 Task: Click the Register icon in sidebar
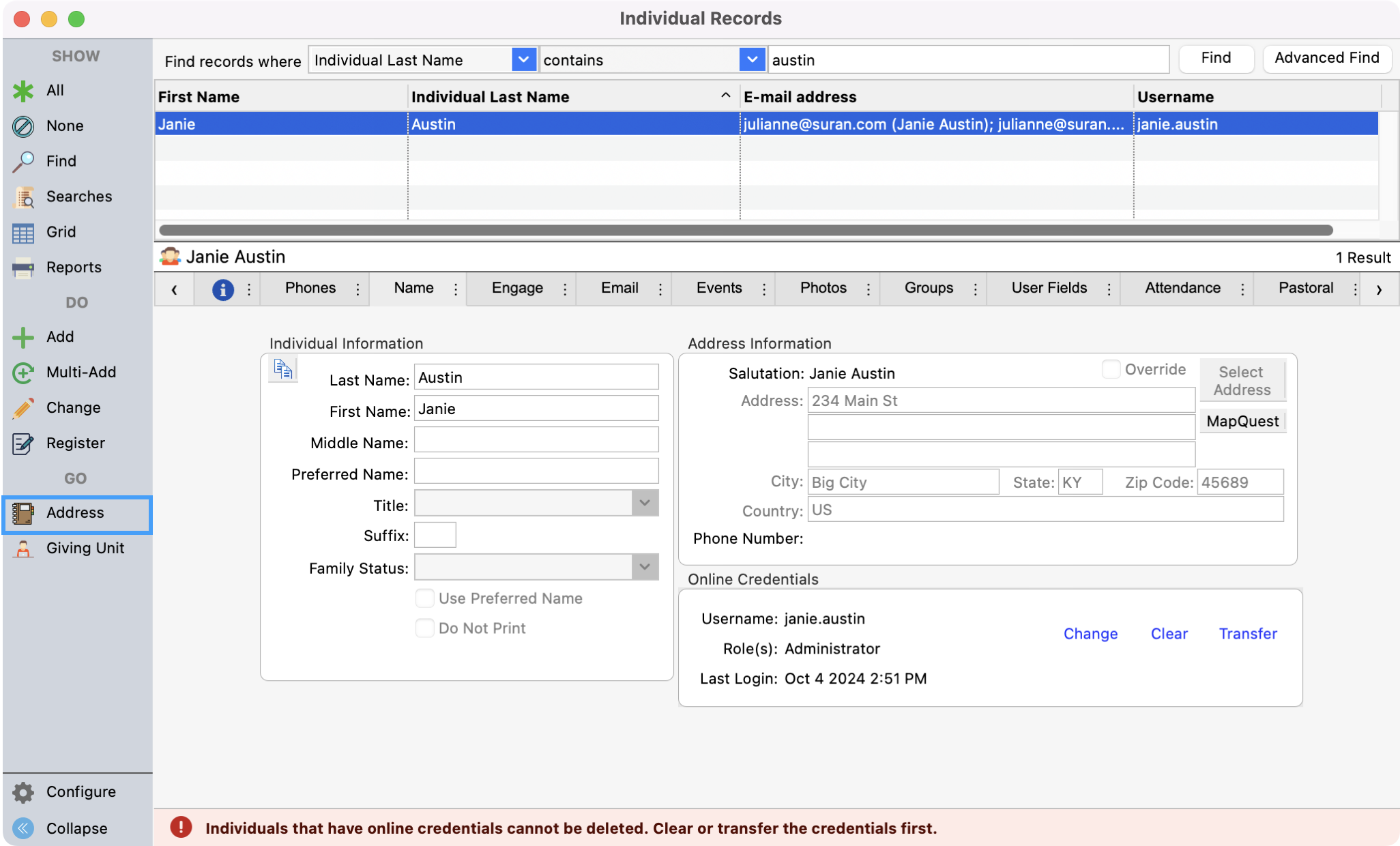point(23,443)
